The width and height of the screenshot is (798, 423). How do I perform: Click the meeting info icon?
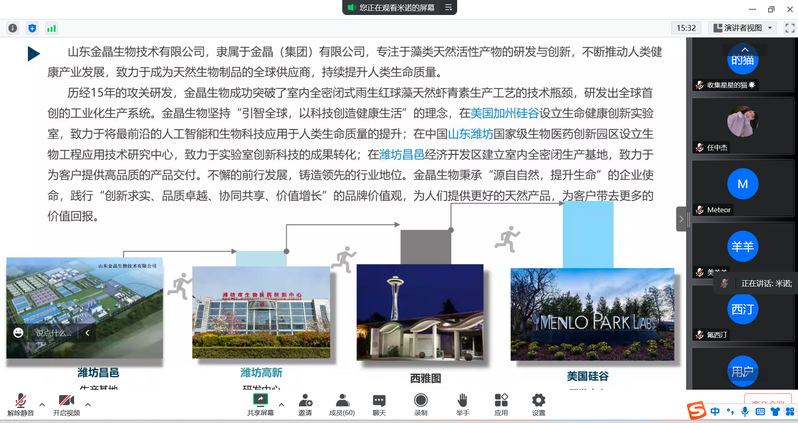tap(13, 29)
